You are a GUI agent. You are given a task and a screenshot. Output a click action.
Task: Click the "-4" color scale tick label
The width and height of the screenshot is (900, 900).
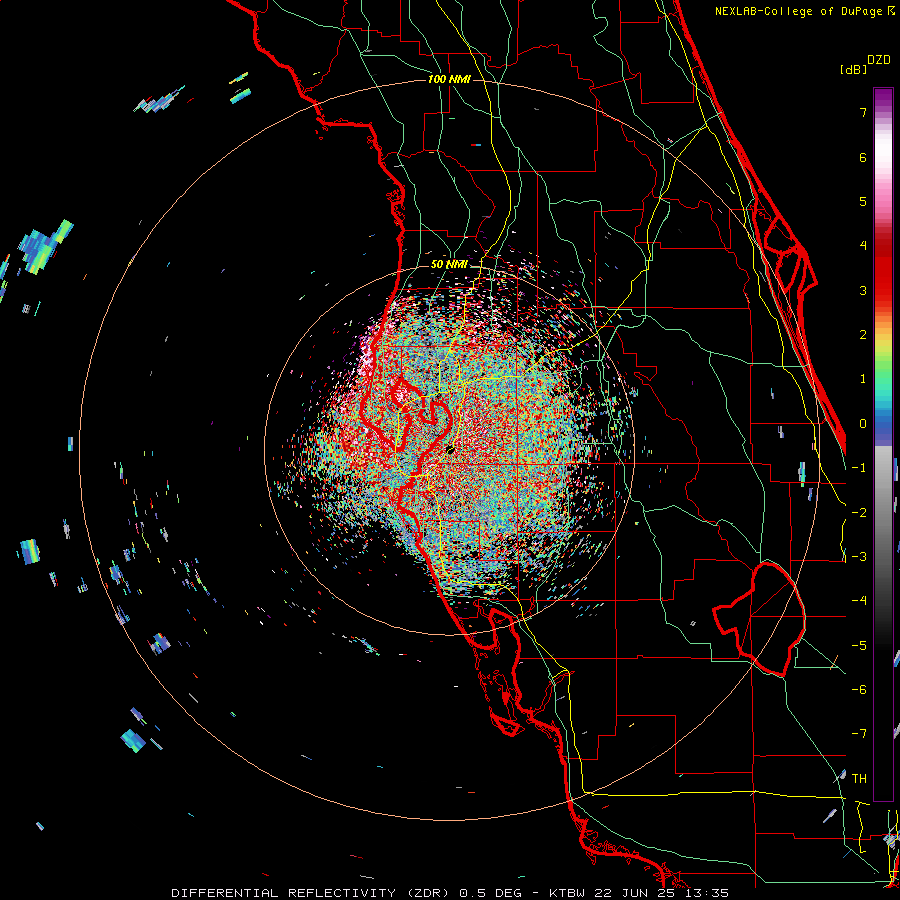click(x=859, y=601)
